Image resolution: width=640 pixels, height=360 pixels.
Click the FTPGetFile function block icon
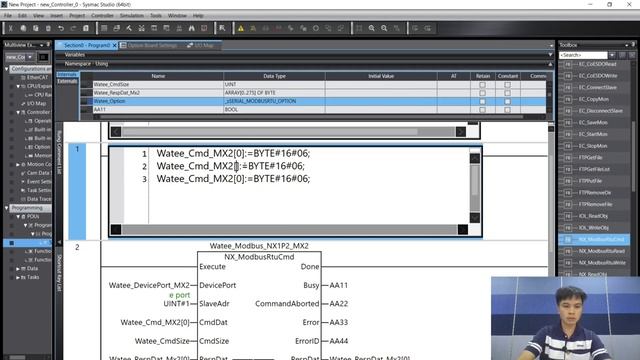tap(568, 158)
